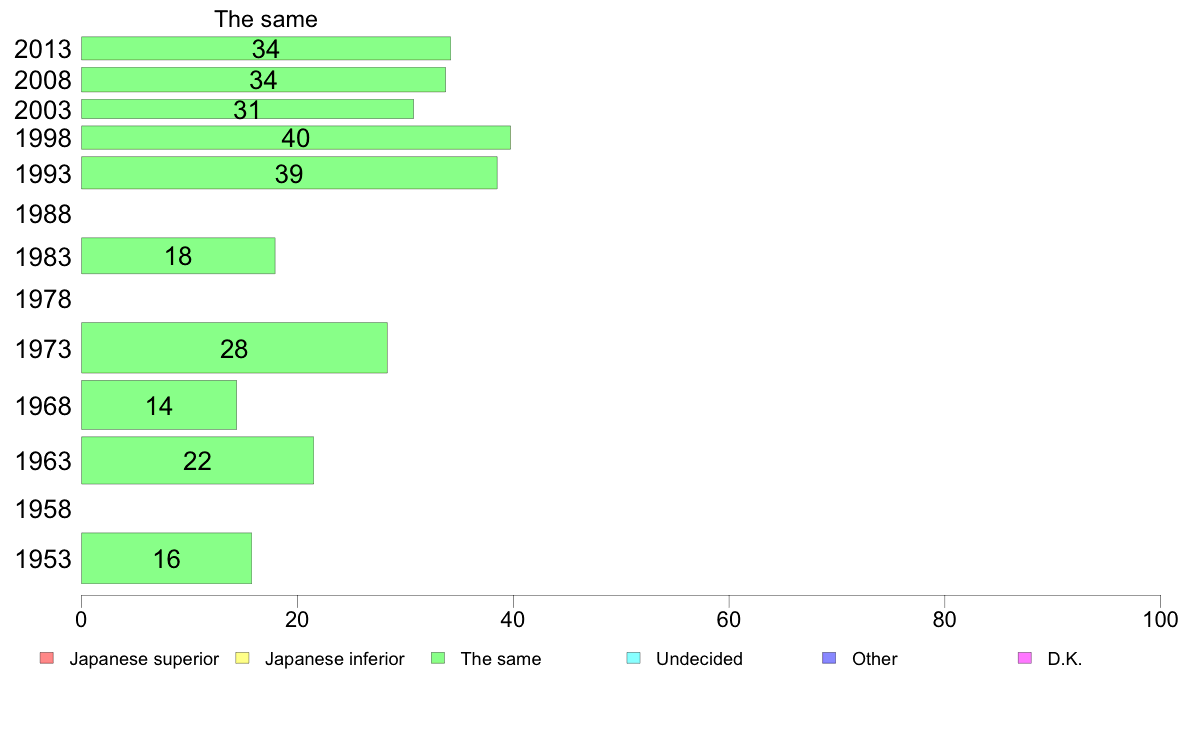
Task: Select the 1963 bar showing 22
Action: pyautogui.click(x=197, y=460)
